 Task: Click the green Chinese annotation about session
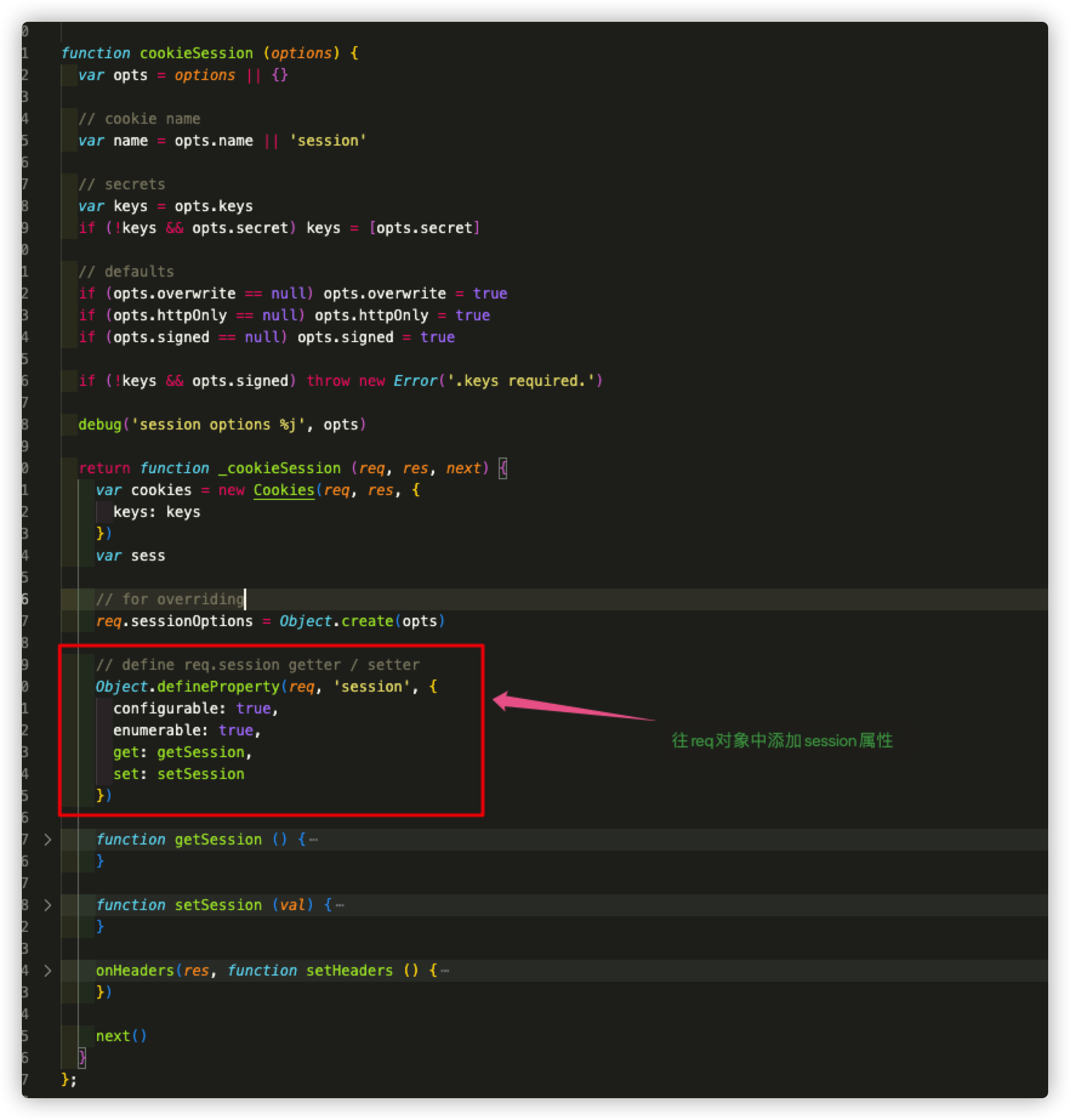tap(782, 741)
